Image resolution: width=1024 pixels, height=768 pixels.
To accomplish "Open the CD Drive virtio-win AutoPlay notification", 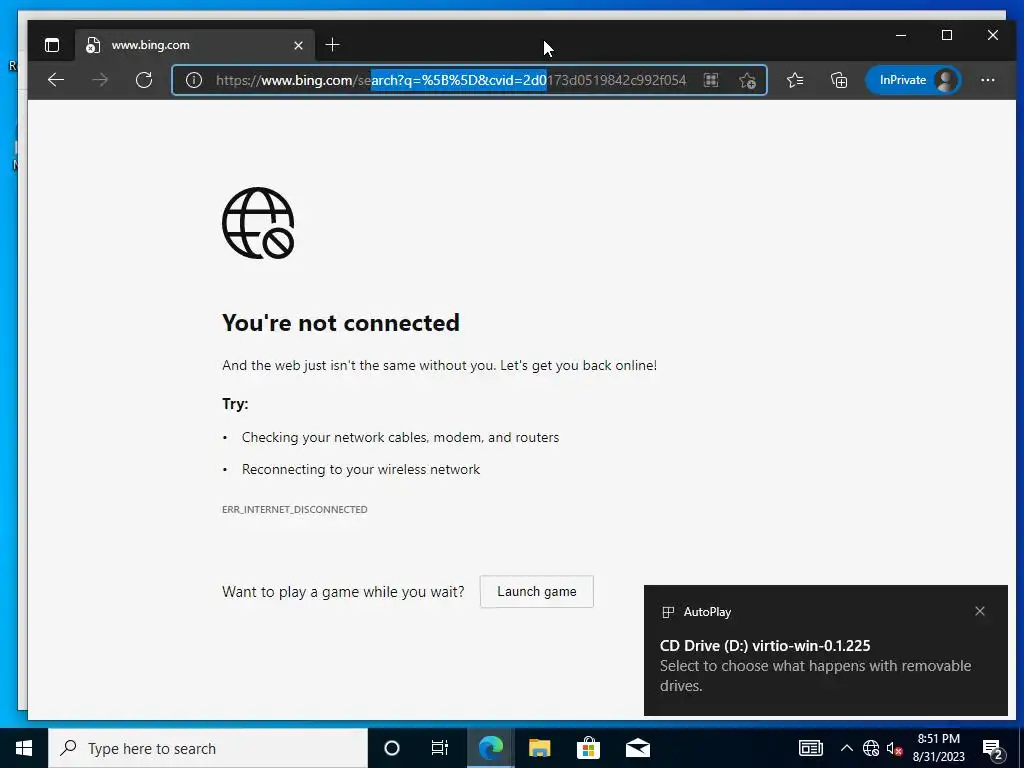I will click(825, 650).
